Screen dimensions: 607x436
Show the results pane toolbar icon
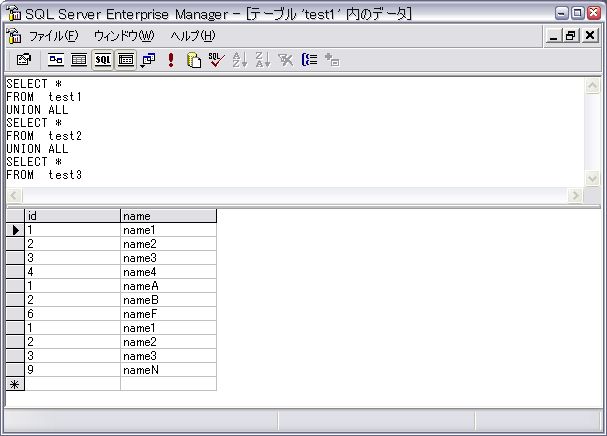(x=126, y=60)
